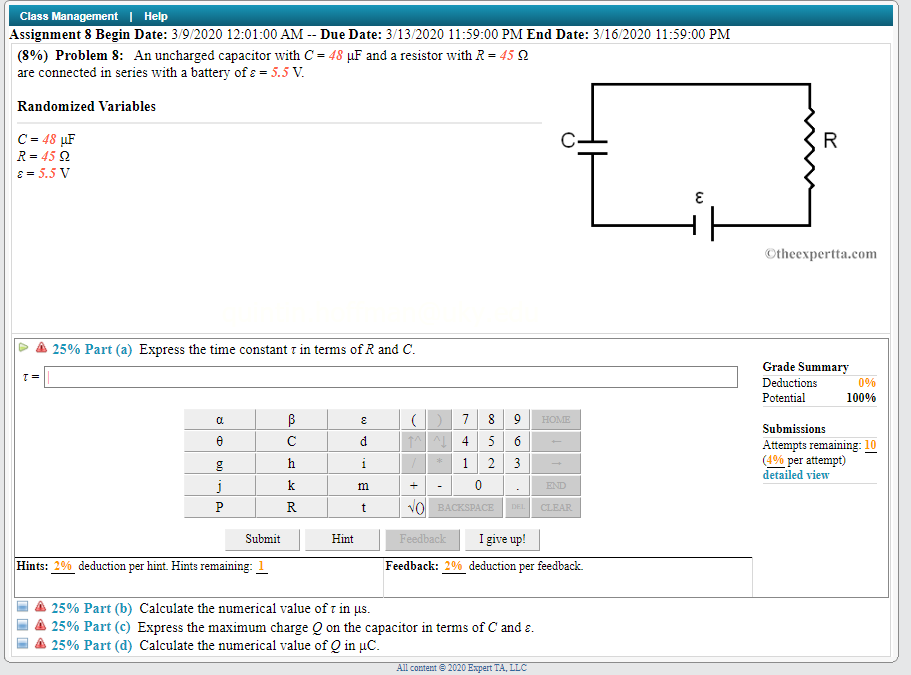Click inside the τ answer input field
Image resolution: width=911 pixels, height=675 pixels.
(390, 377)
